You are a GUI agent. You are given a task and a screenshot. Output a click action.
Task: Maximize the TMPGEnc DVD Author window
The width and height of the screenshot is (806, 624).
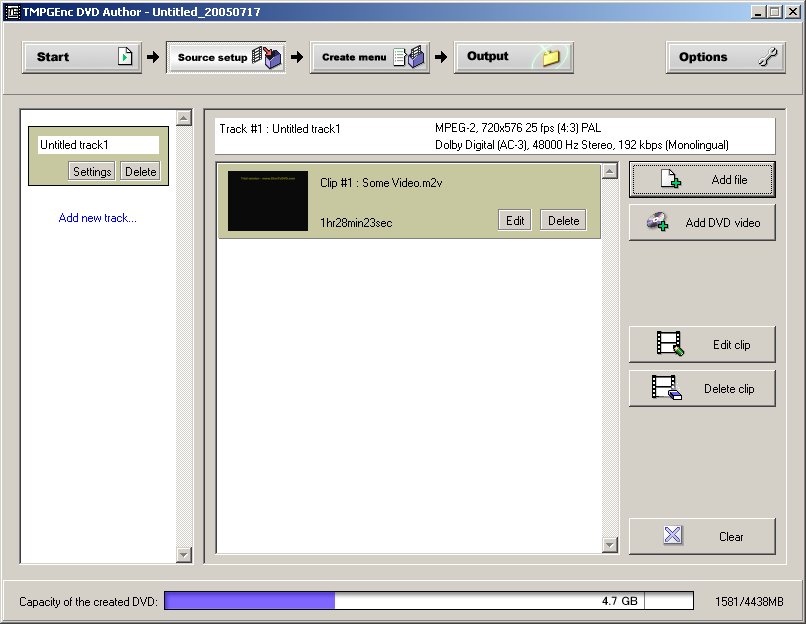coord(775,12)
